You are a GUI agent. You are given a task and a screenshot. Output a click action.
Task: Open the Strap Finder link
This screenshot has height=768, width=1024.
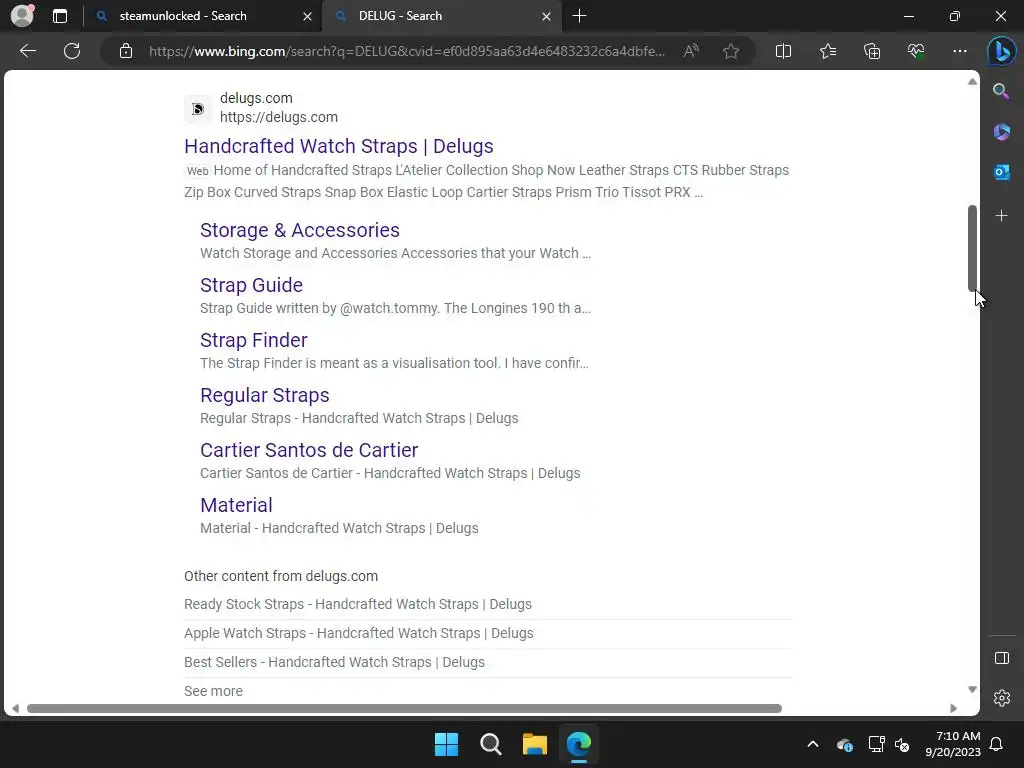(253, 340)
